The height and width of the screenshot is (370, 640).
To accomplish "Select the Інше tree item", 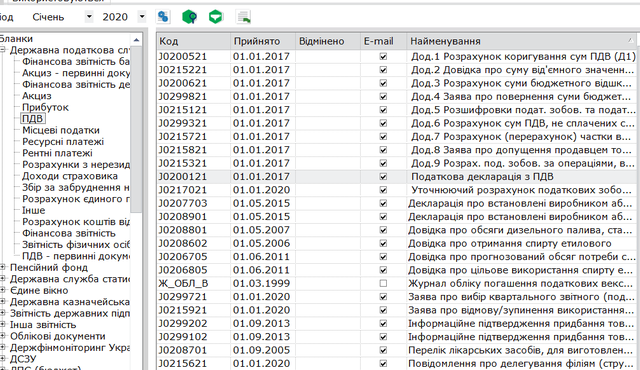I will tap(33, 210).
